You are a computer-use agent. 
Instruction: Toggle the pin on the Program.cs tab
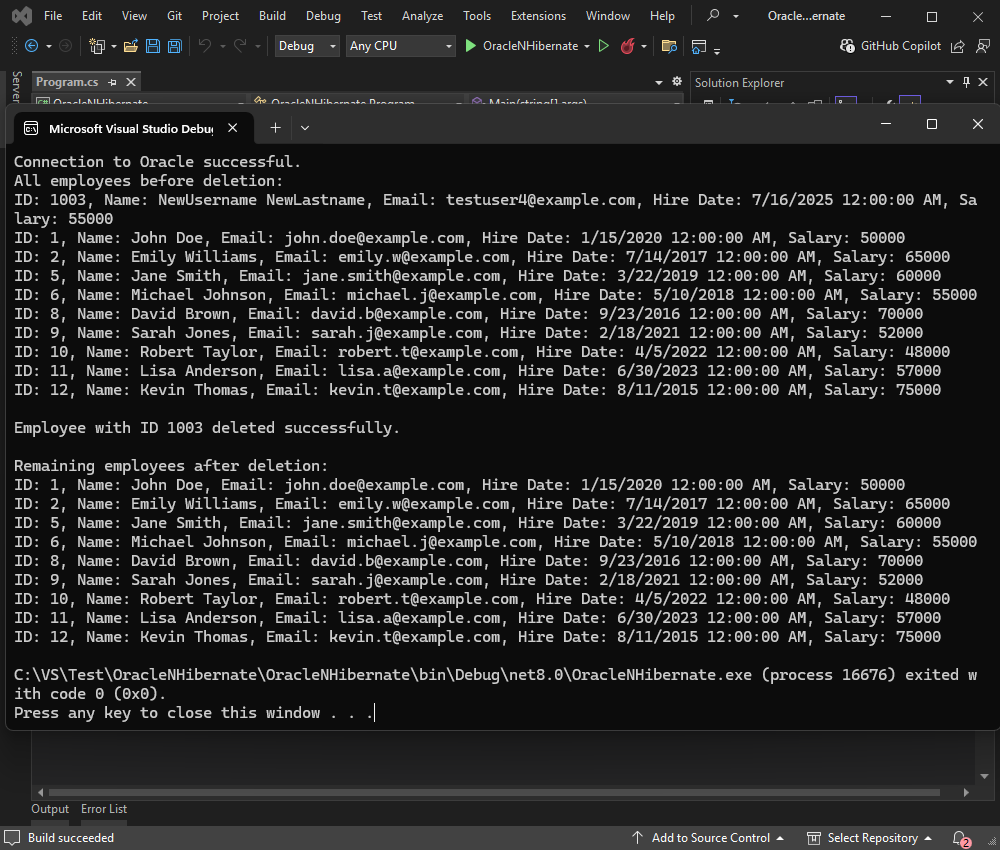click(x=112, y=81)
